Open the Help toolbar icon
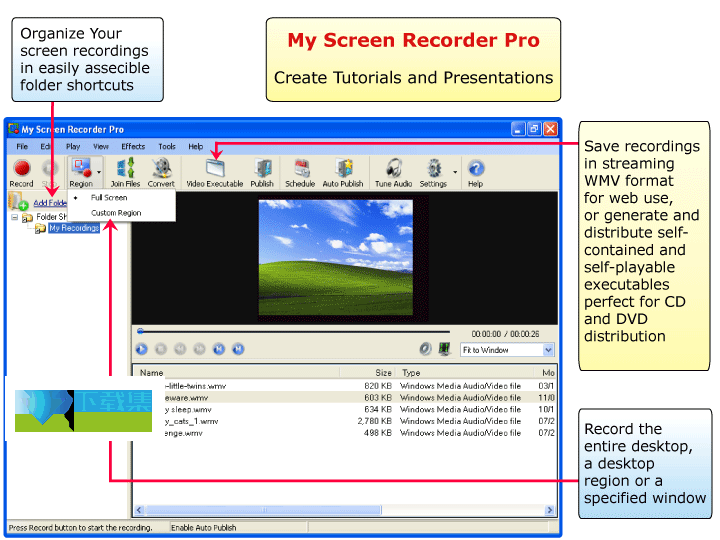The width and height of the screenshot is (720, 540). (x=476, y=173)
